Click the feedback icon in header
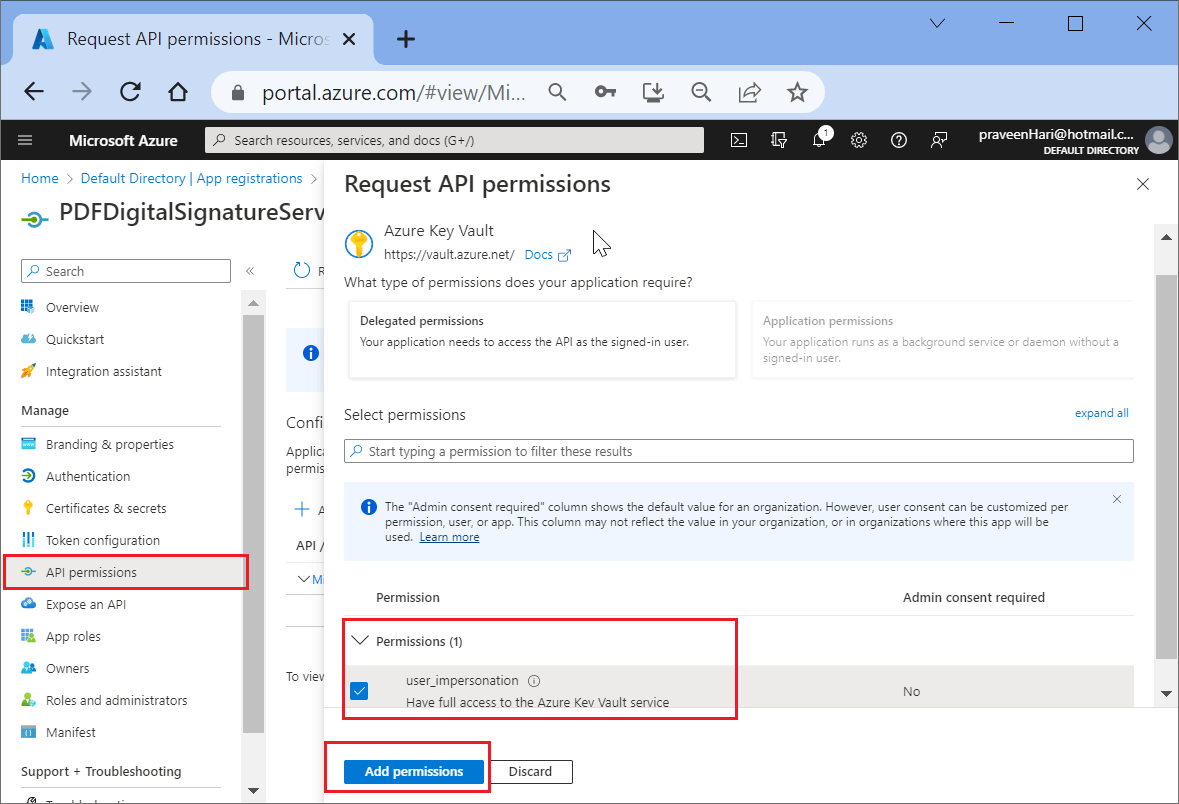Screen dimensions: 1179x804 (938, 140)
